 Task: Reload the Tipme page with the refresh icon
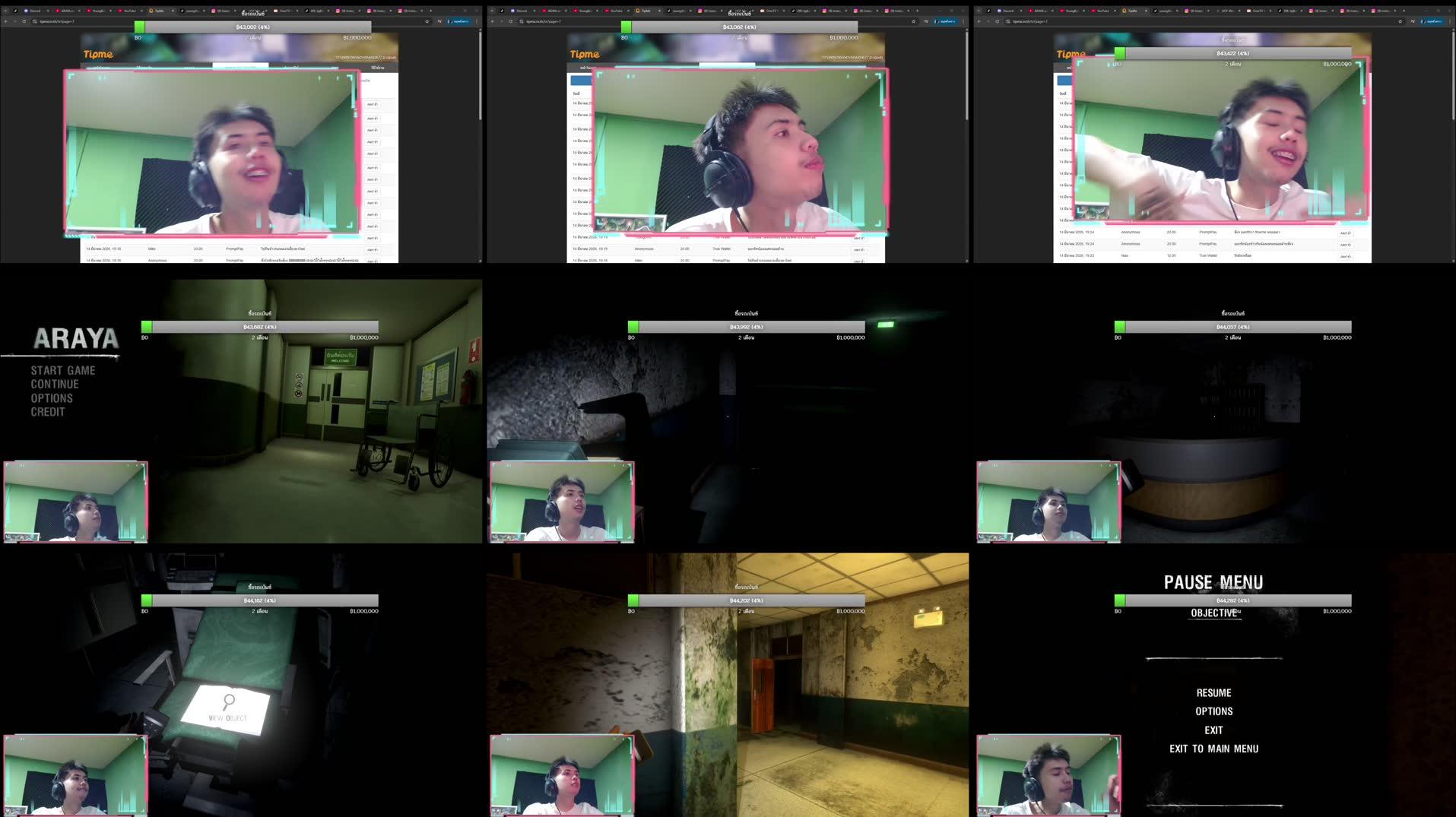tap(24, 22)
